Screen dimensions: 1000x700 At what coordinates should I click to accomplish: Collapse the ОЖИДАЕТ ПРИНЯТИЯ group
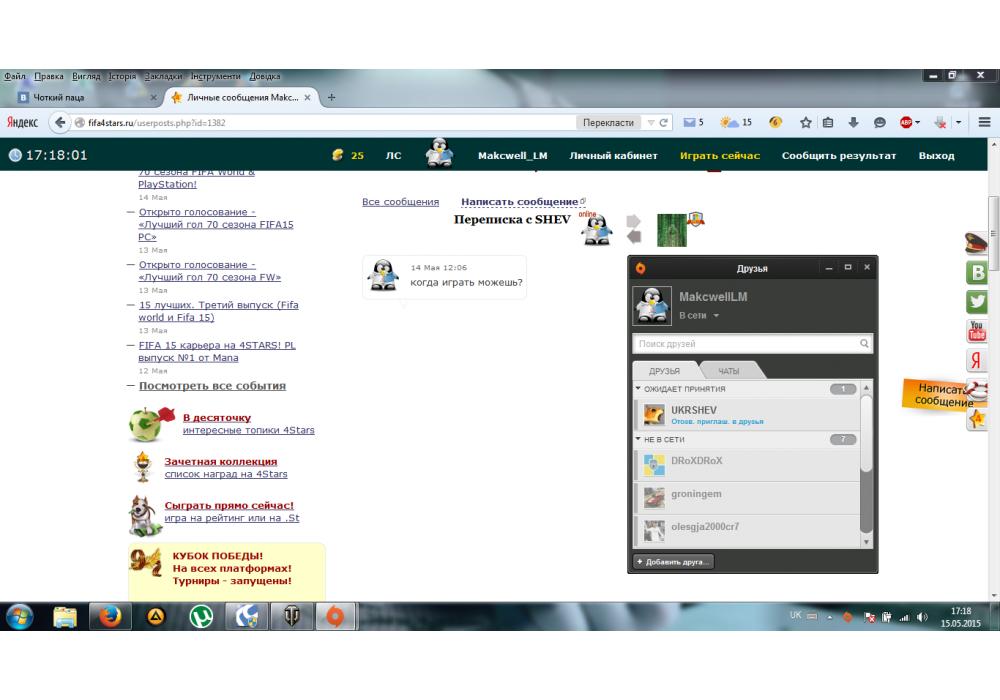(638, 388)
